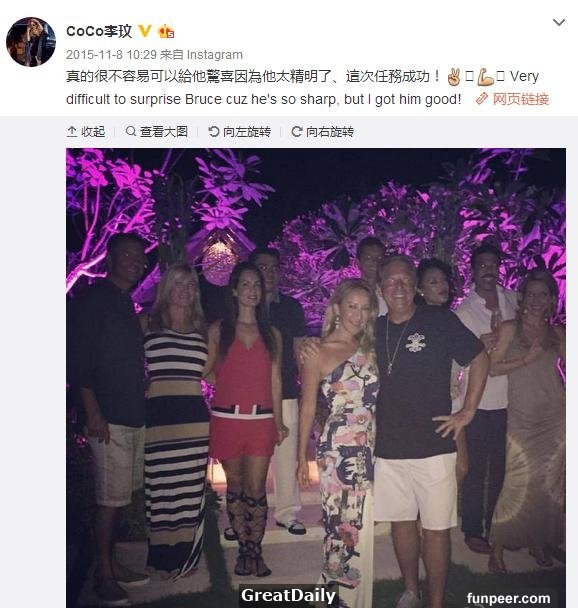Click the yellow verified V badge

(145, 31)
